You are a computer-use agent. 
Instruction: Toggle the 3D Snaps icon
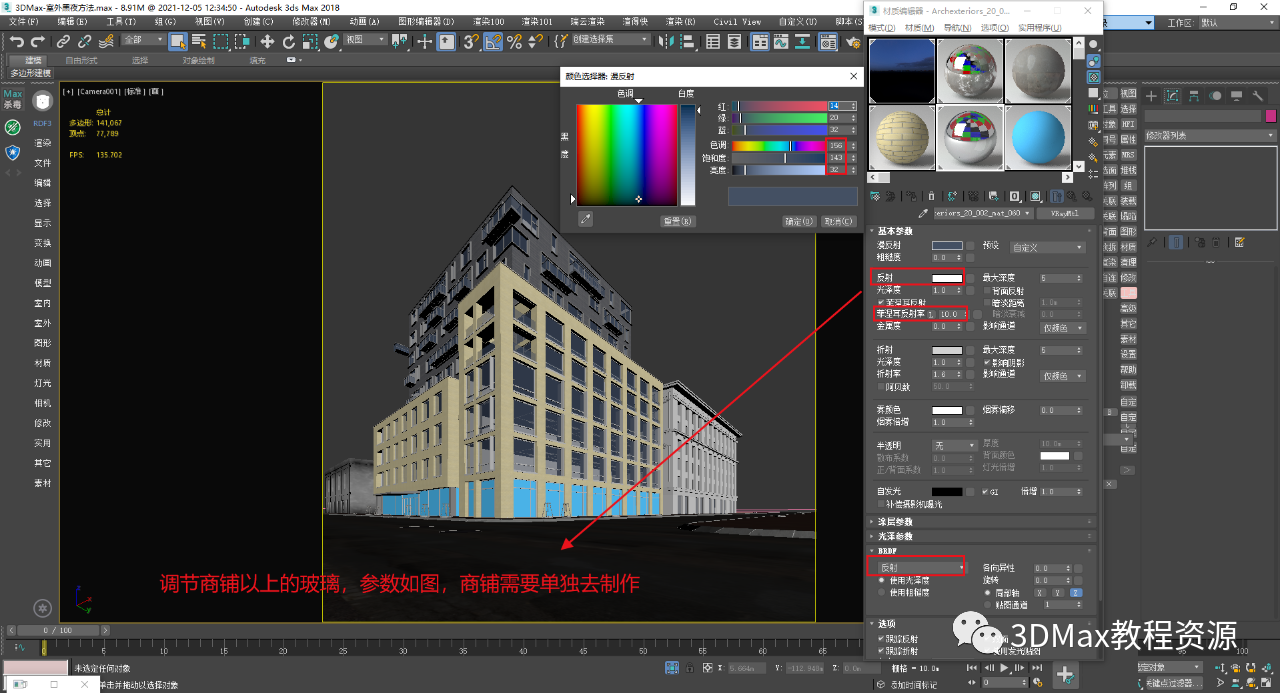(471, 41)
